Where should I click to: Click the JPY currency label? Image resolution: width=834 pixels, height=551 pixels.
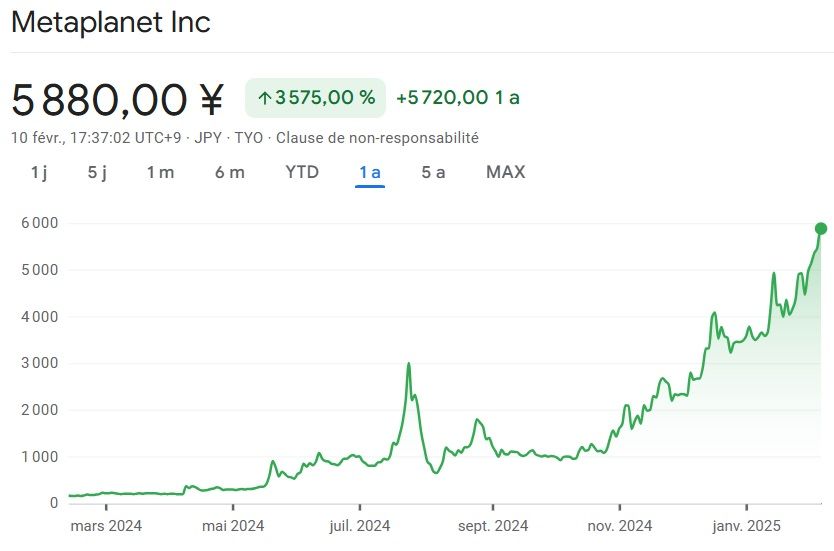[x=208, y=138]
